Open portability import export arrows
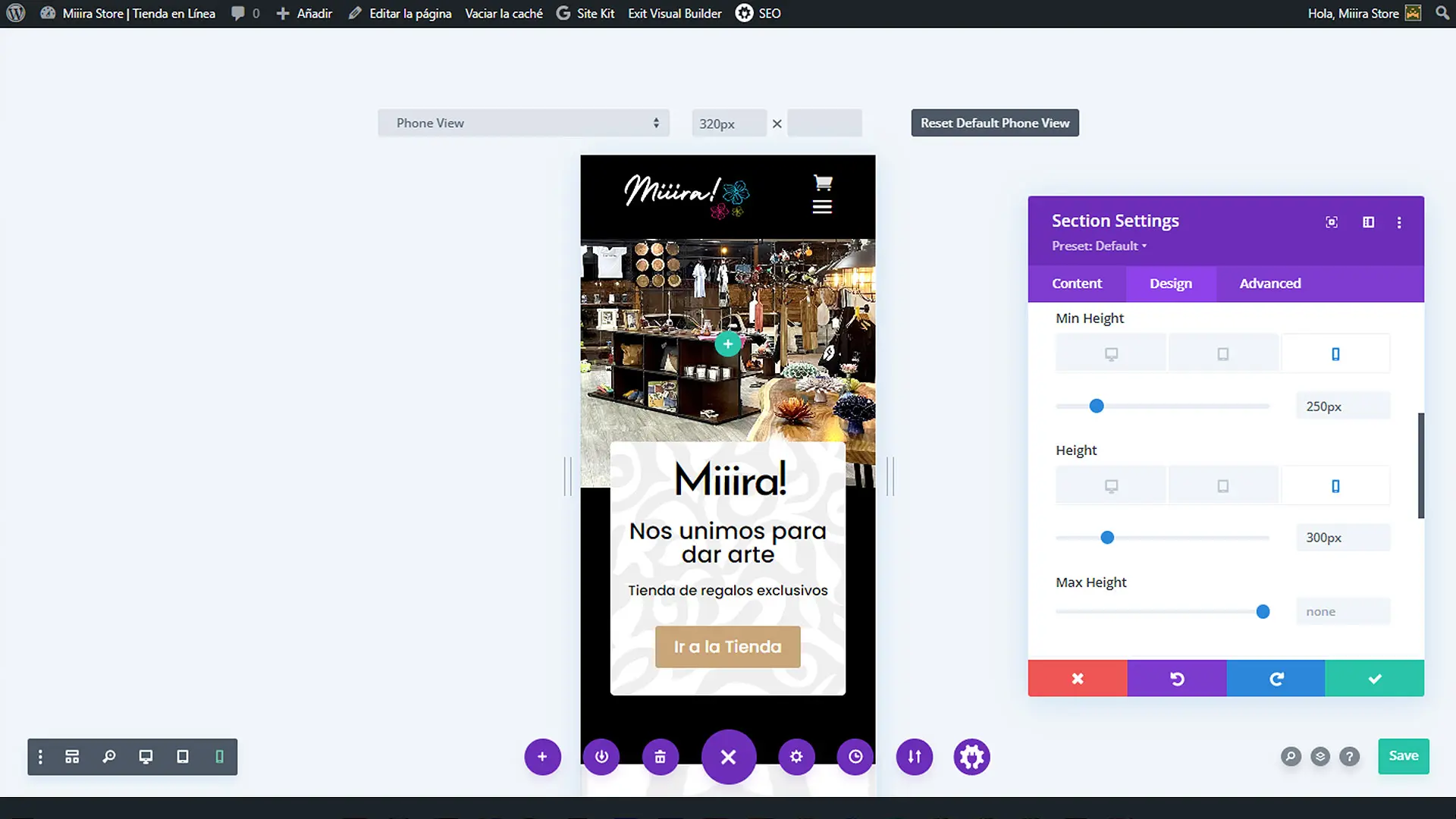This screenshot has height=819, width=1456. (x=915, y=757)
